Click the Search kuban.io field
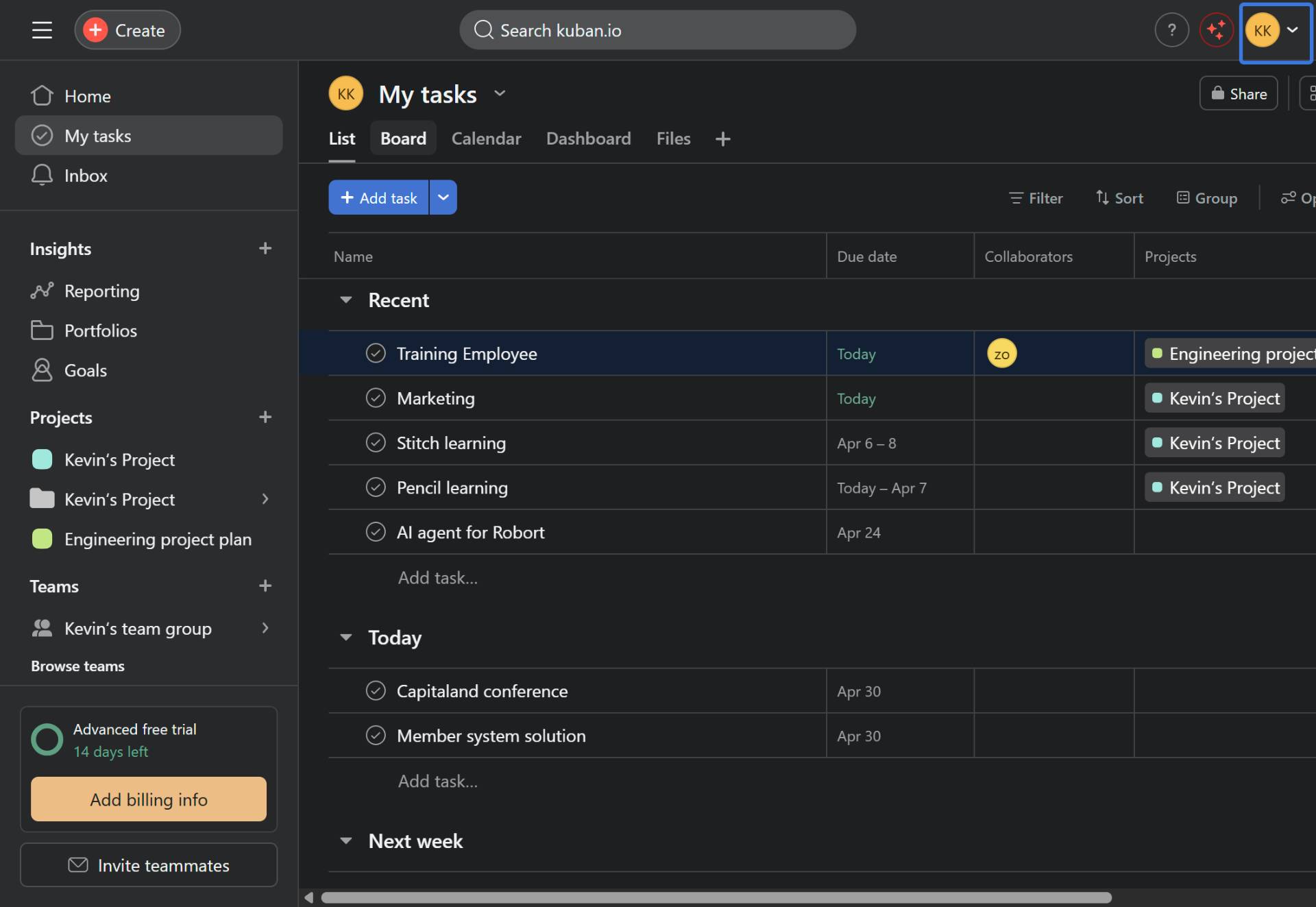This screenshot has width=1316, height=907. pos(657,30)
